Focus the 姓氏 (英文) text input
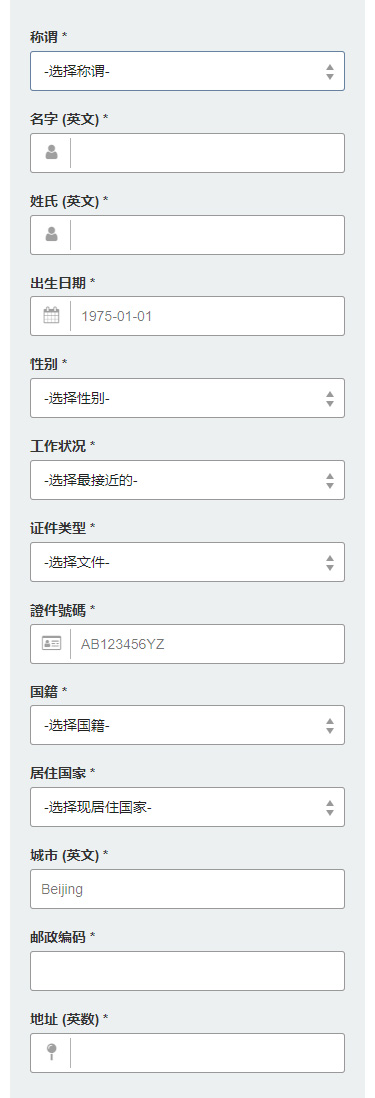This screenshot has width=375, height=1098. tap(207, 235)
